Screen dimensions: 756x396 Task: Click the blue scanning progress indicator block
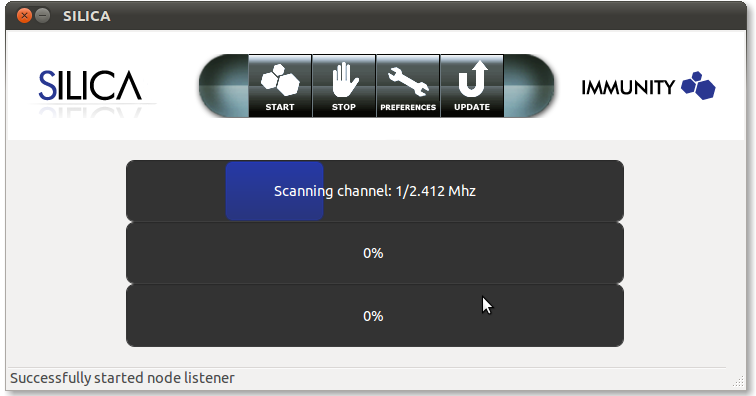274,191
